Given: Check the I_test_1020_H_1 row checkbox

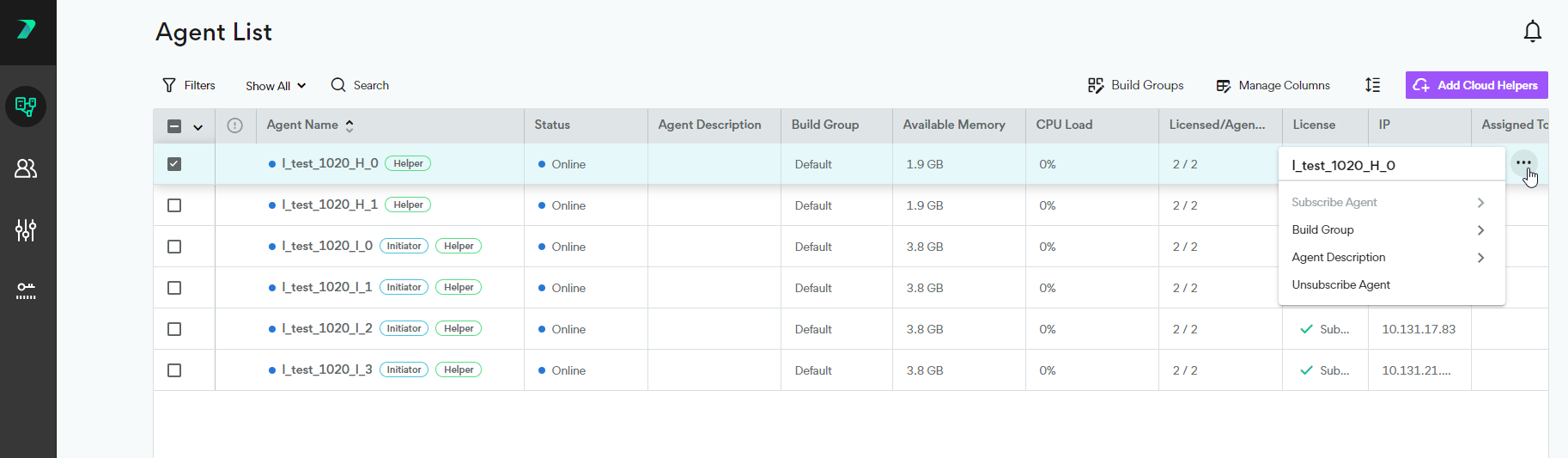Looking at the screenshot, I should [174, 205].
